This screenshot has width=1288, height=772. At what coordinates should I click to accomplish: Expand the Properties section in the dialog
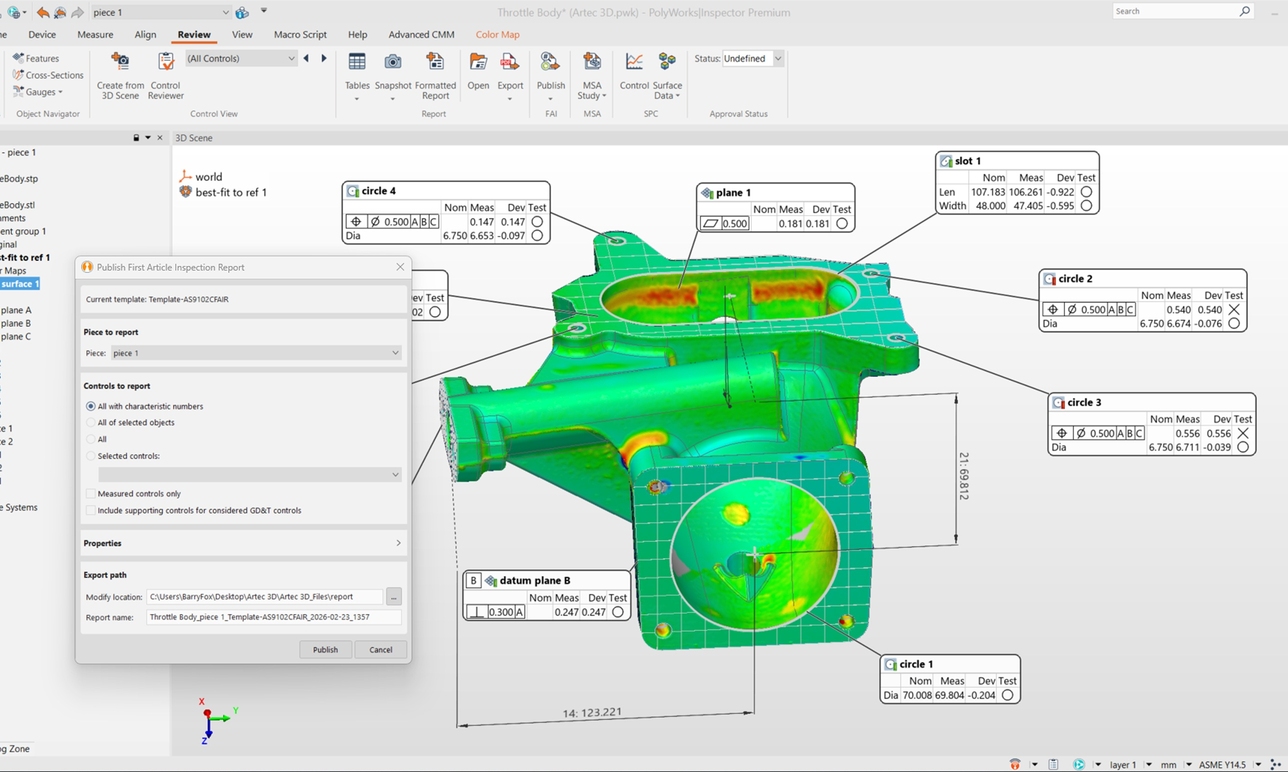tap(243, 543)
